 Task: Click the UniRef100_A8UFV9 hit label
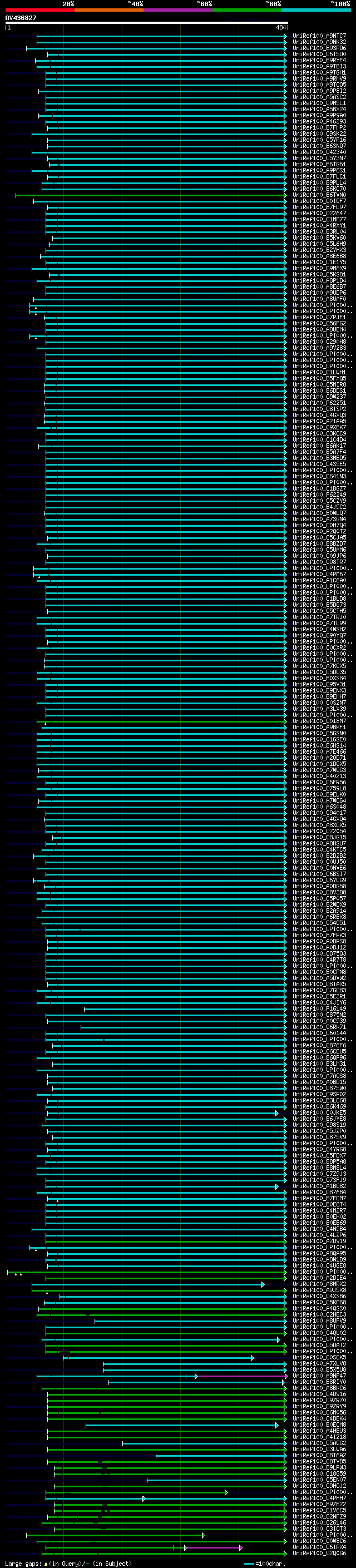pos(319,1321)
